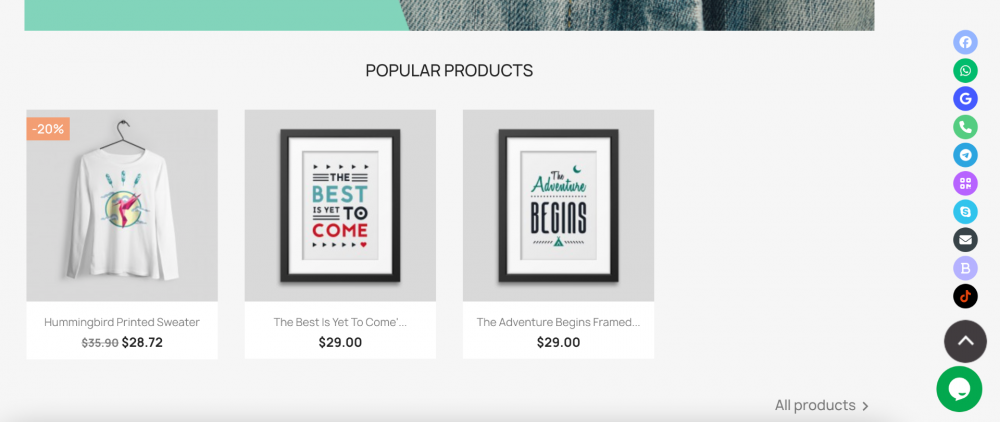Click The Best Is Yet To Come poster image
Viewport: 1000px width, 422px height.
click(340, 205)
